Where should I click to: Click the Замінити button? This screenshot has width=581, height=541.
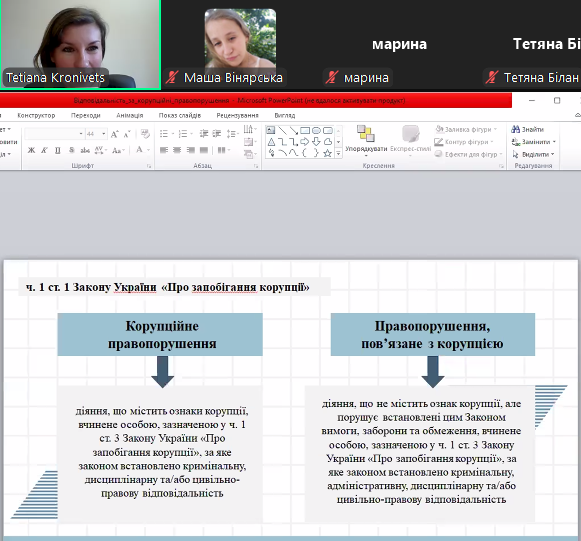[534, 142]
